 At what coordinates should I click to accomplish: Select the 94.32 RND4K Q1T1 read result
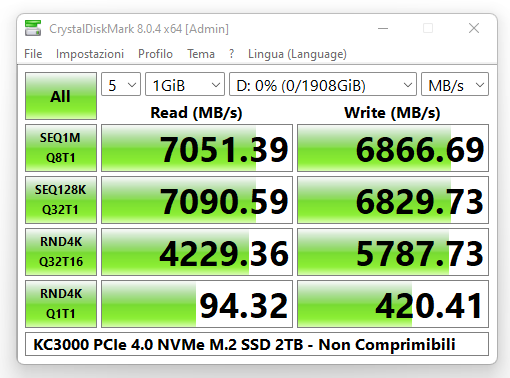tap(197, 304)
